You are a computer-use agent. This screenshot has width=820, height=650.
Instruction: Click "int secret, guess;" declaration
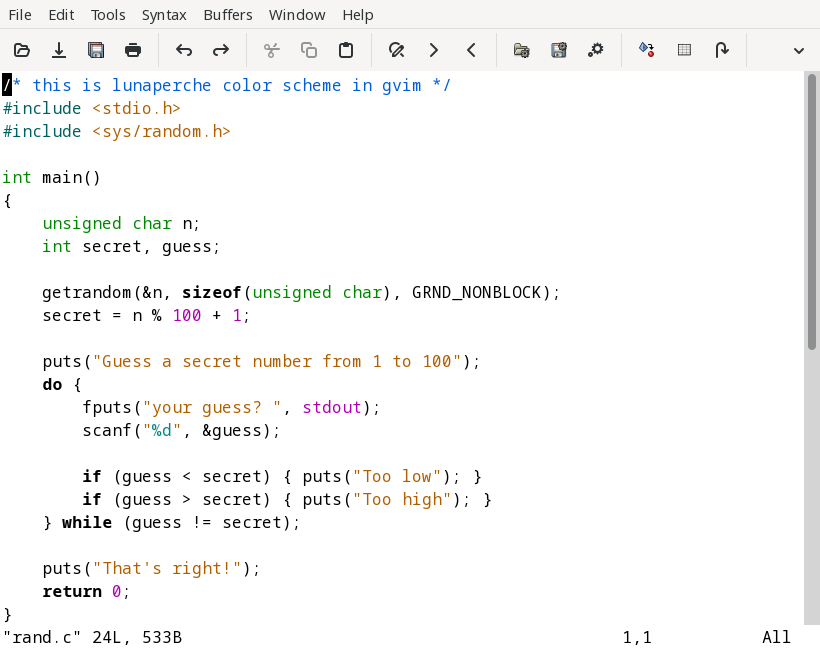pos(131,246)
